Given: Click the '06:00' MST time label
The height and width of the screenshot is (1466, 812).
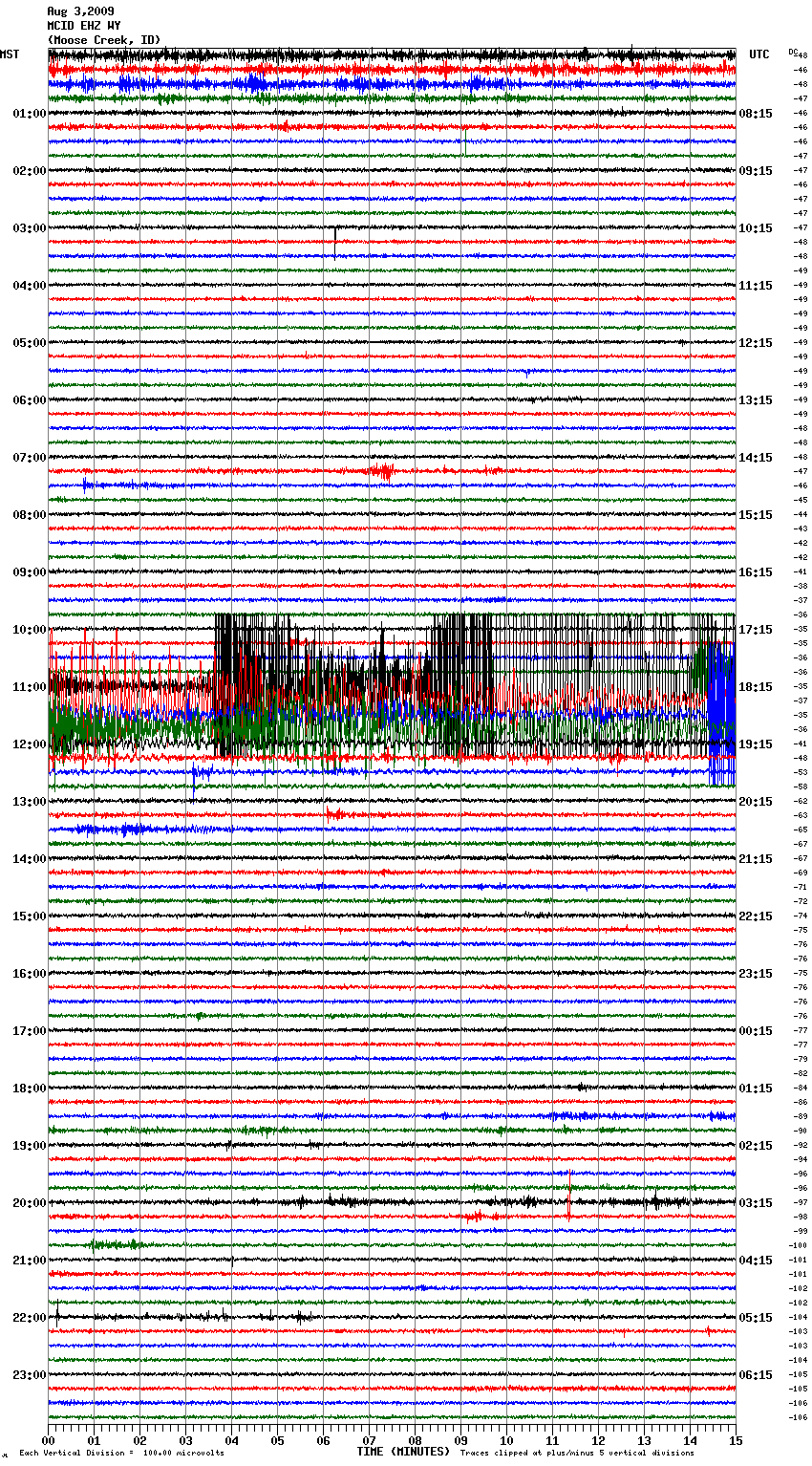Looking at the screenshot, I should click(x=30, y=400).
